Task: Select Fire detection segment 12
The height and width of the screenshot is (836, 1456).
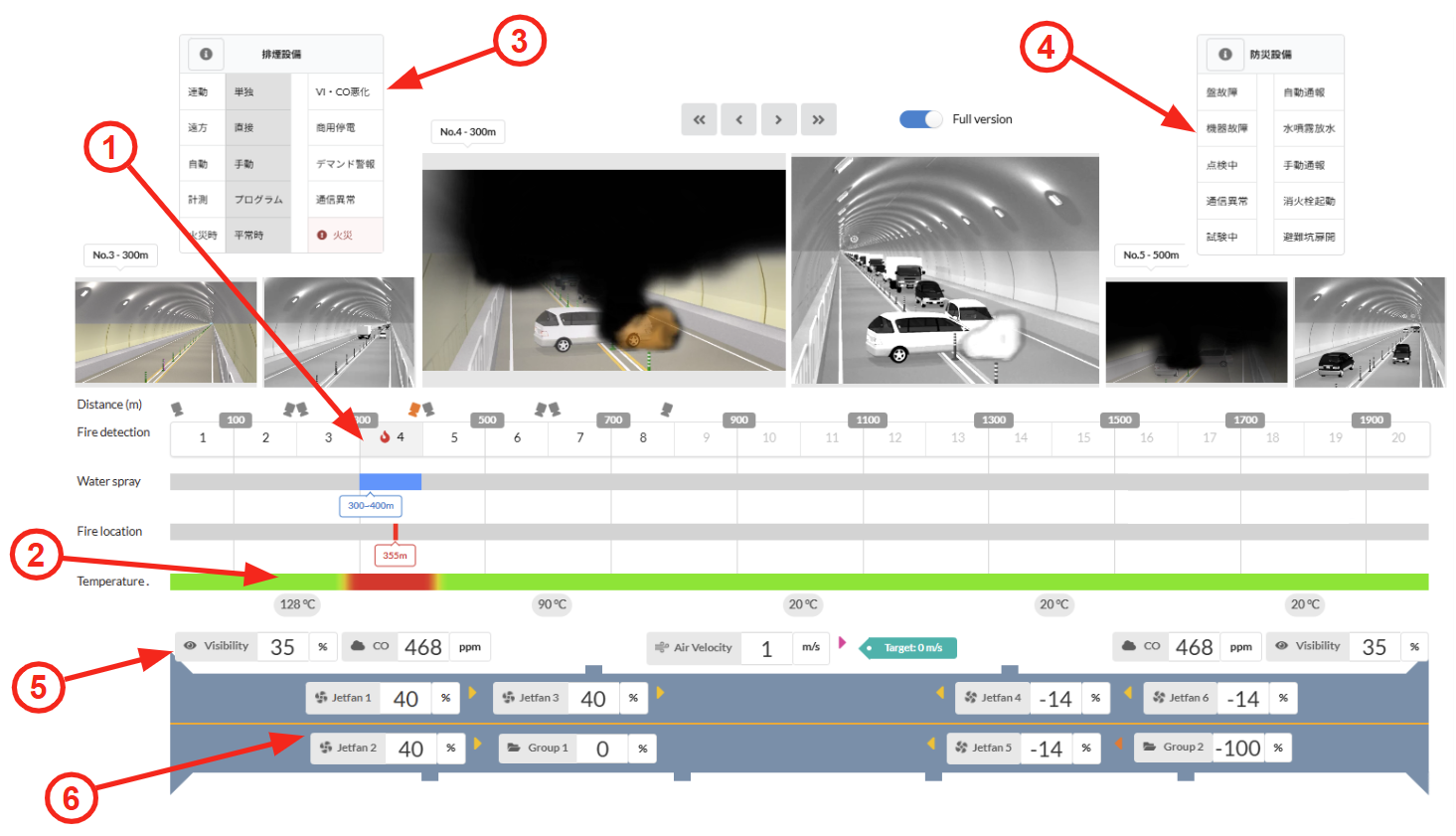Action: click(x=894, y=438)
